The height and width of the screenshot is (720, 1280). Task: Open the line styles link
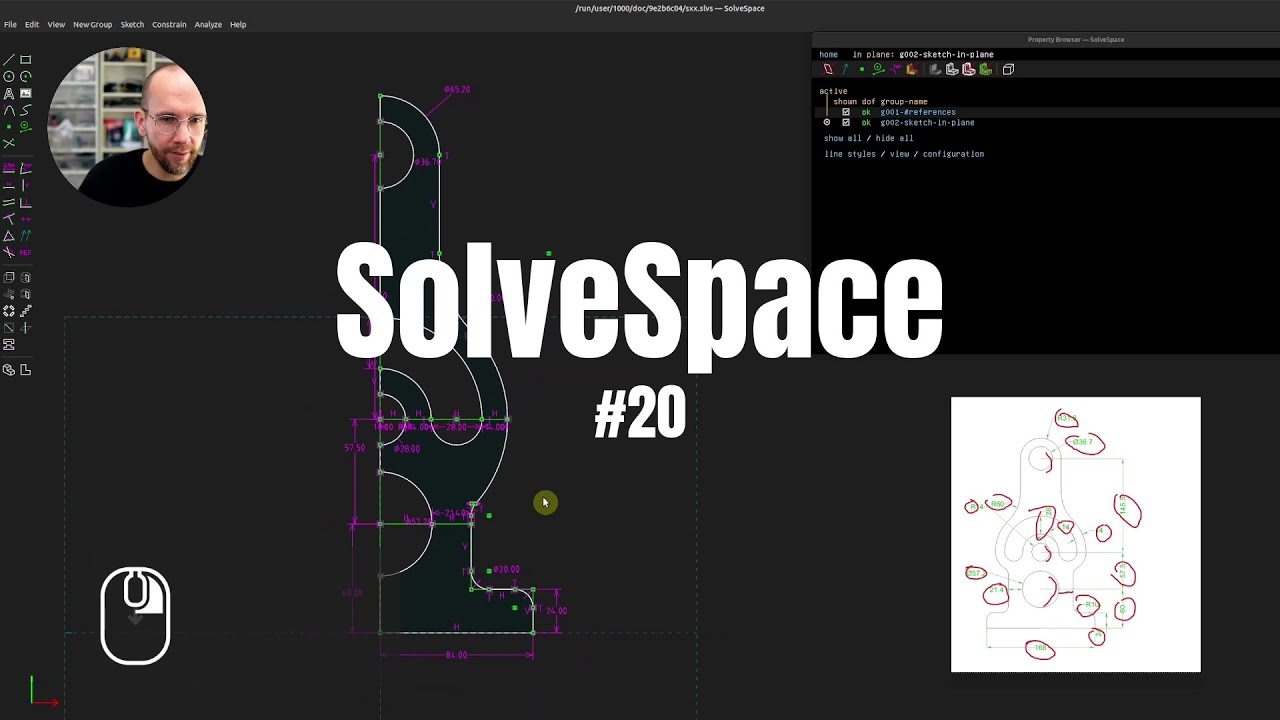tap(849, 154)
